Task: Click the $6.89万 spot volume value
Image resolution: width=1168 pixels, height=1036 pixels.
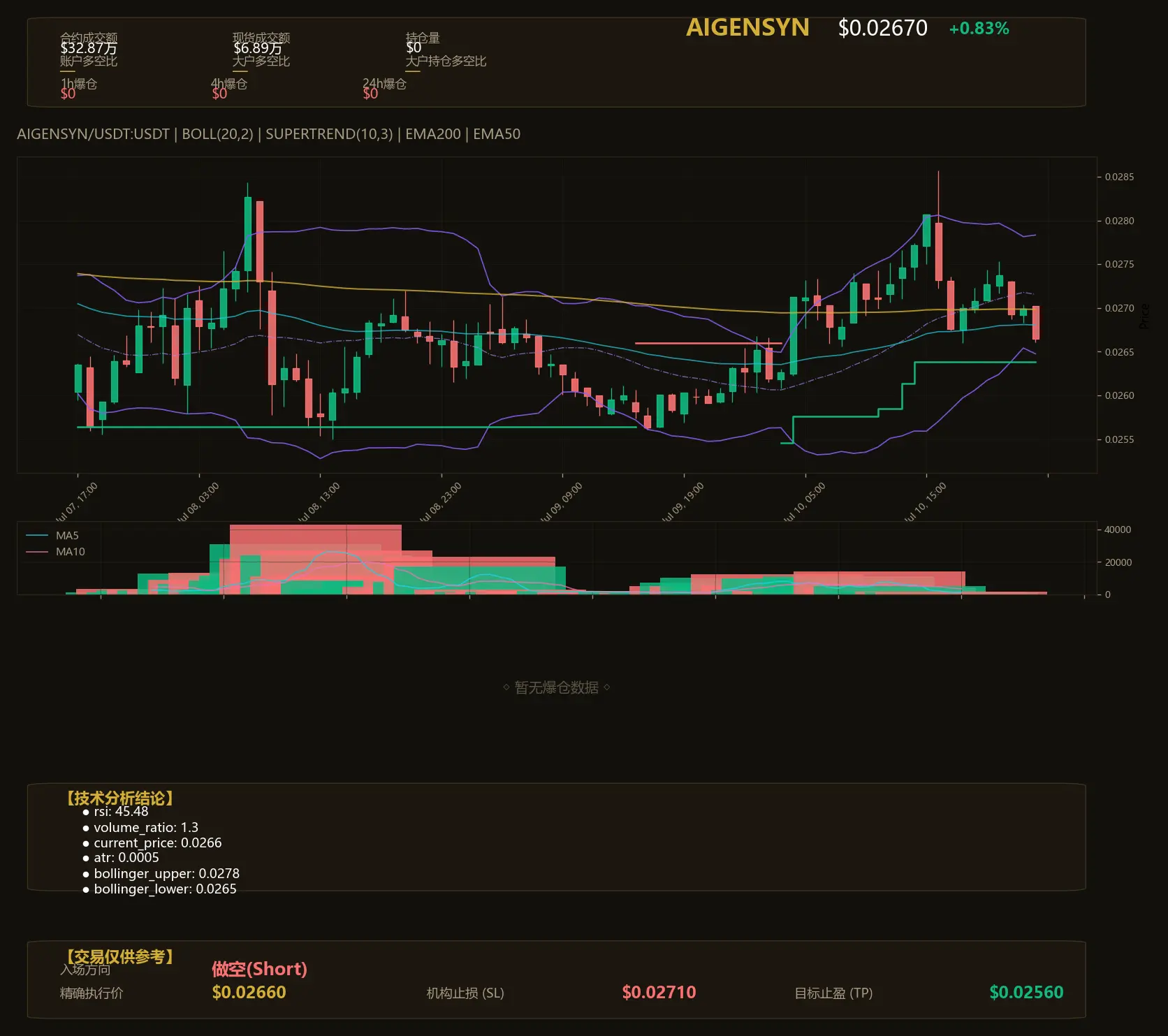Action: tap(258, 48)
